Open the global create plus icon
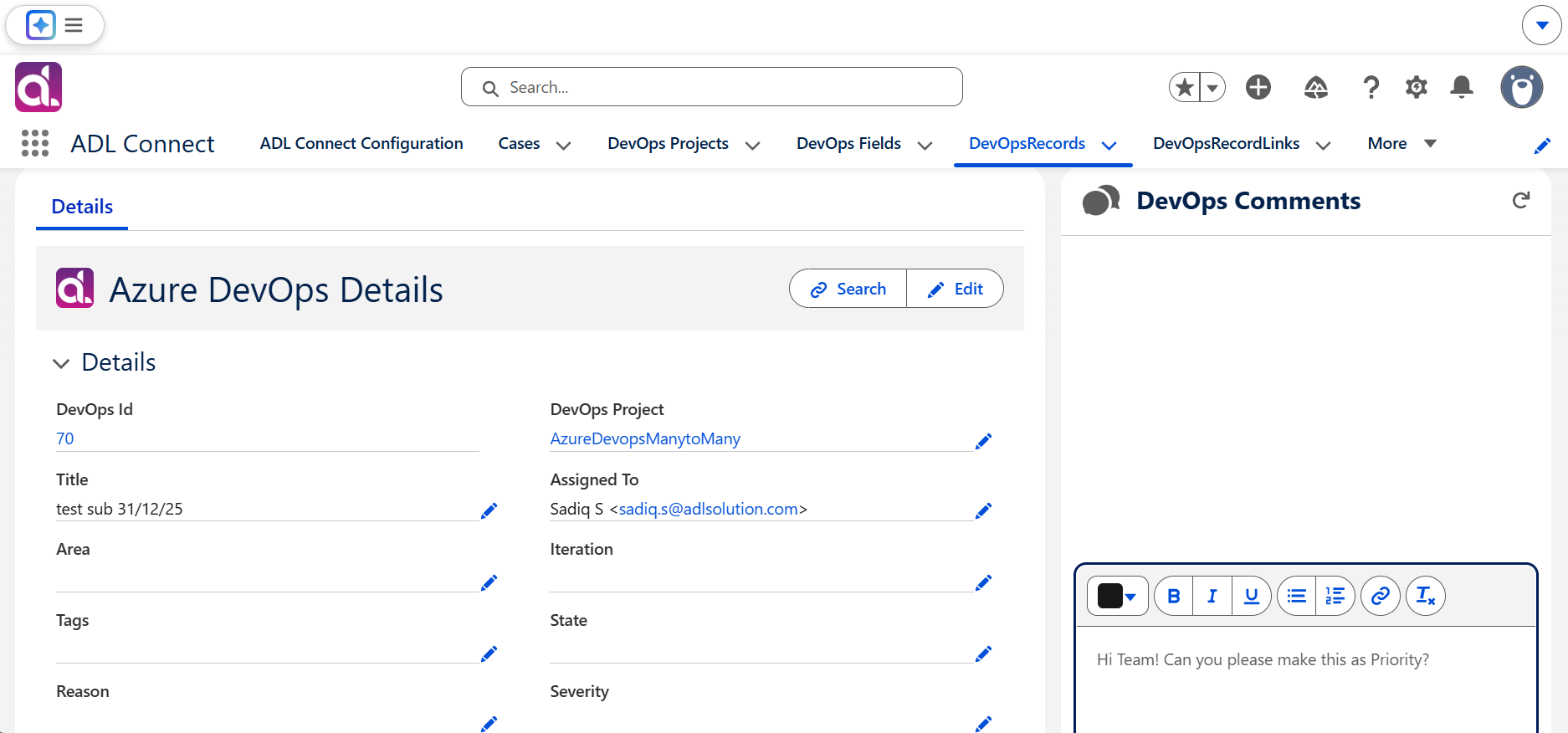Image resolution: width=1568 pixels, height=733 pixels. point(1258,87)
